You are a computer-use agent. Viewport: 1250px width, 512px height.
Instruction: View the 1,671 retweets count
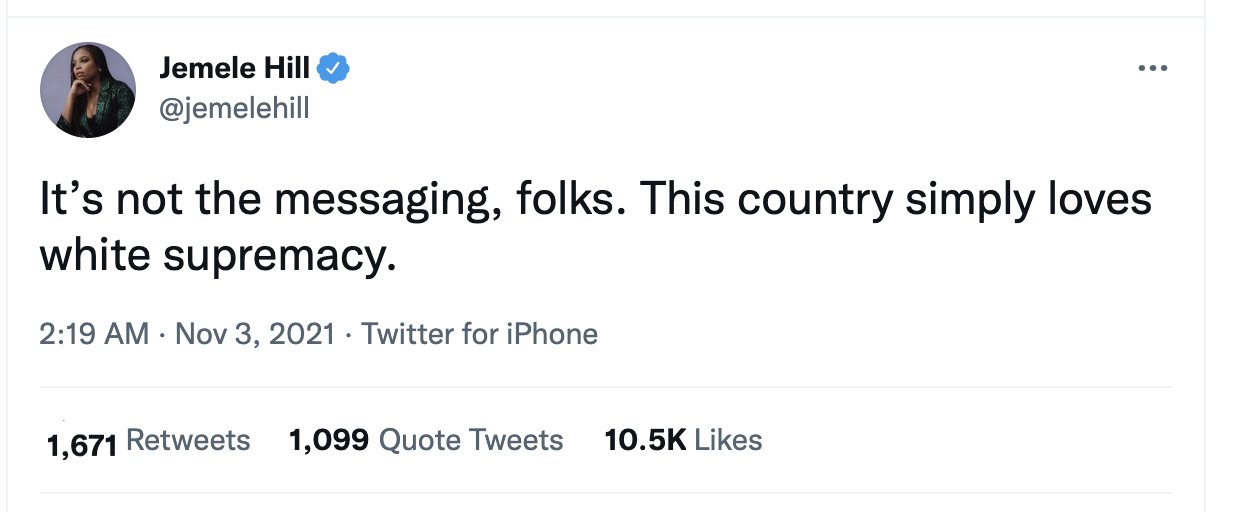[x=83, y=444]
